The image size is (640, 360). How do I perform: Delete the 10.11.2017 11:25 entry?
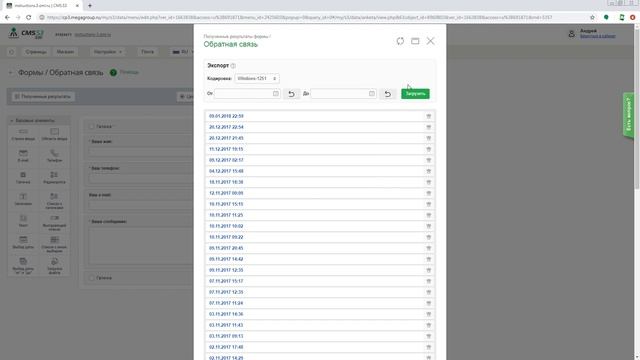pos(429,215)
